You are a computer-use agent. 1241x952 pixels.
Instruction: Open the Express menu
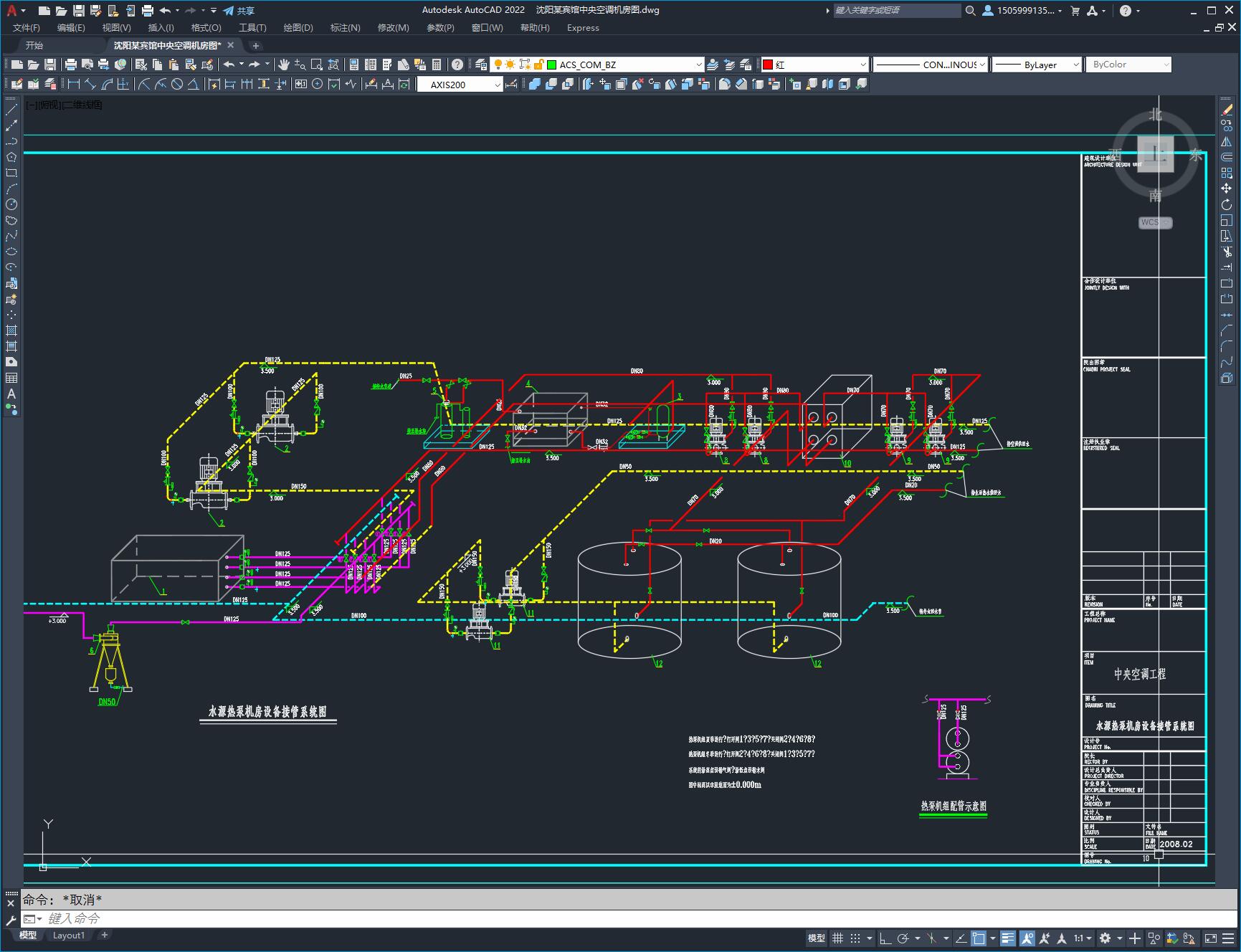pyautogui.click(x=583, y=27)
